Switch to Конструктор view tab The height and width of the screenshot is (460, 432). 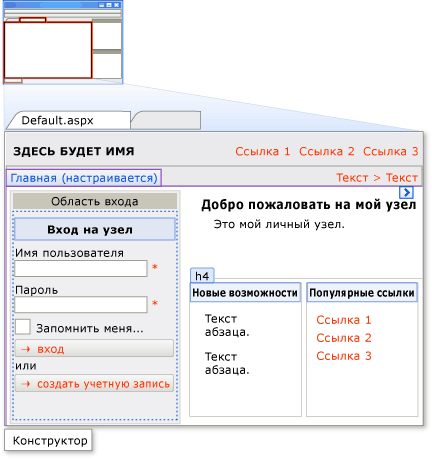(x=48, y=440)
